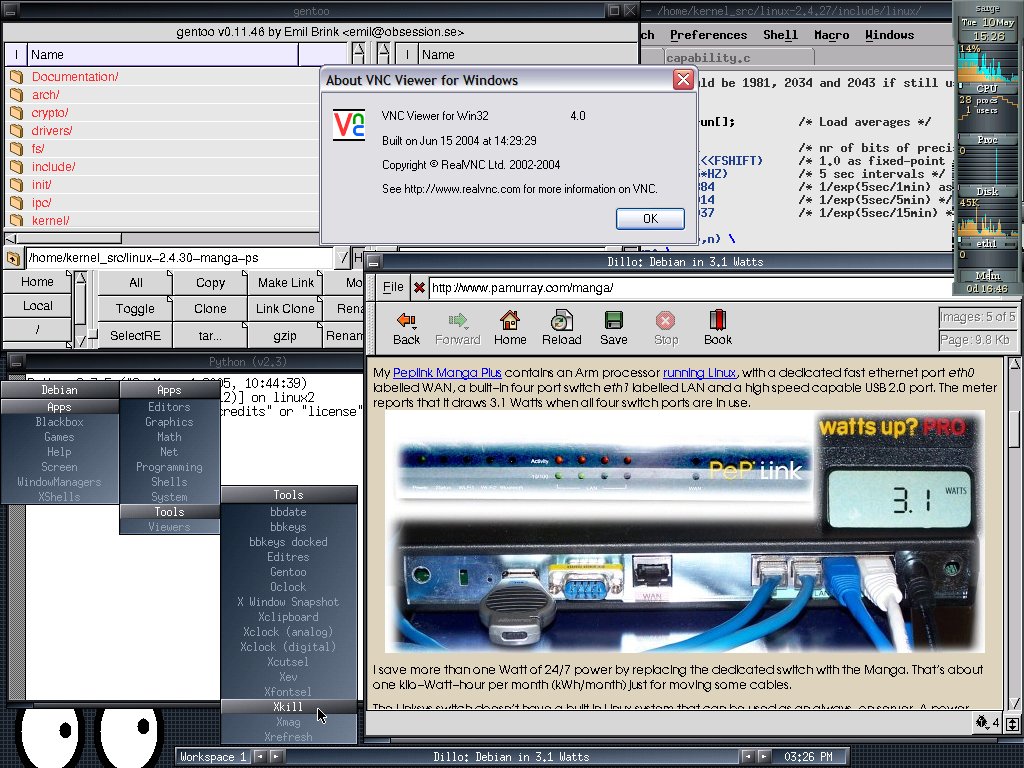Switch to the capability.c tab

[738, 57]
